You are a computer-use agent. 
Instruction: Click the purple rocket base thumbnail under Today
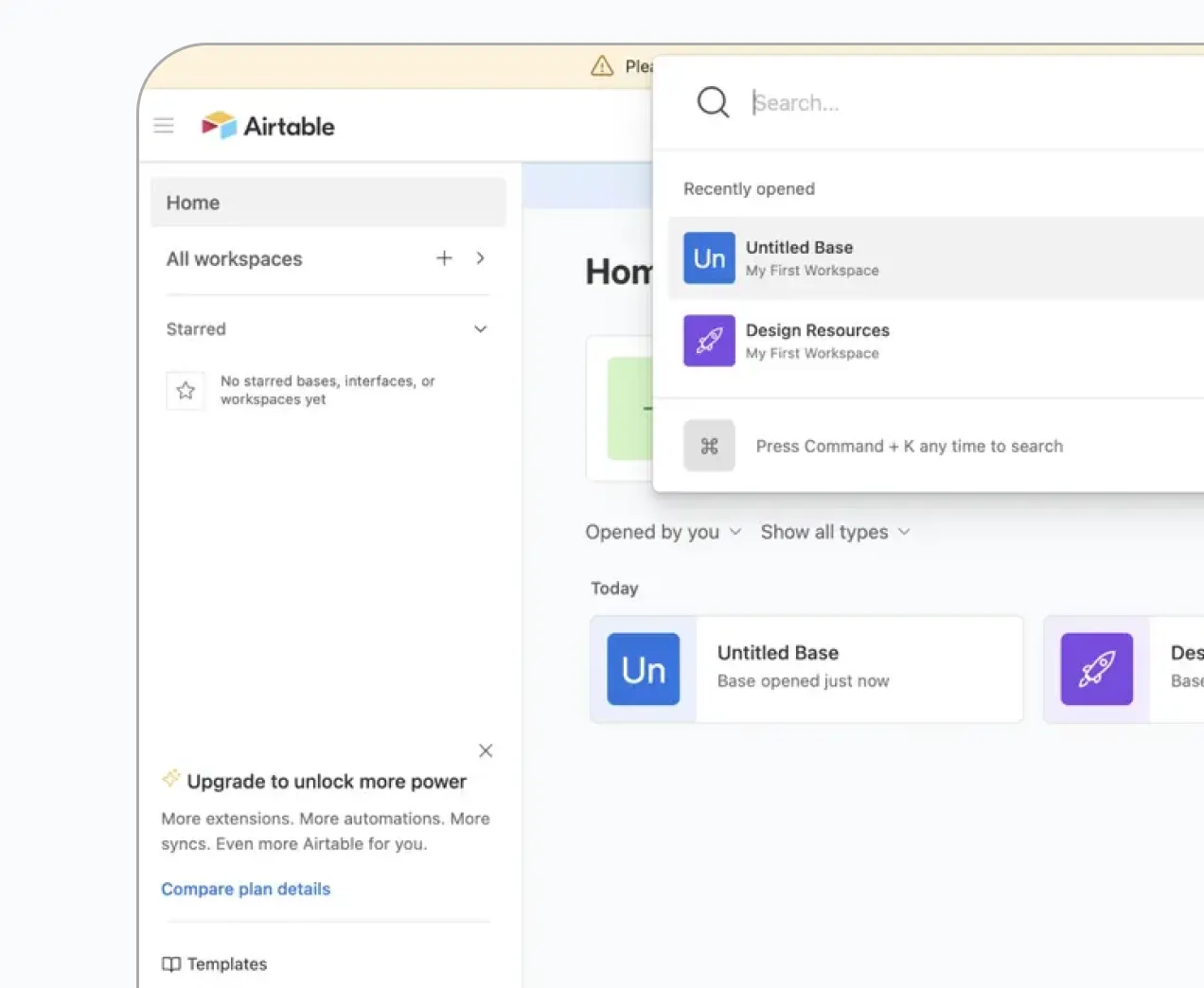(1097, 669)
